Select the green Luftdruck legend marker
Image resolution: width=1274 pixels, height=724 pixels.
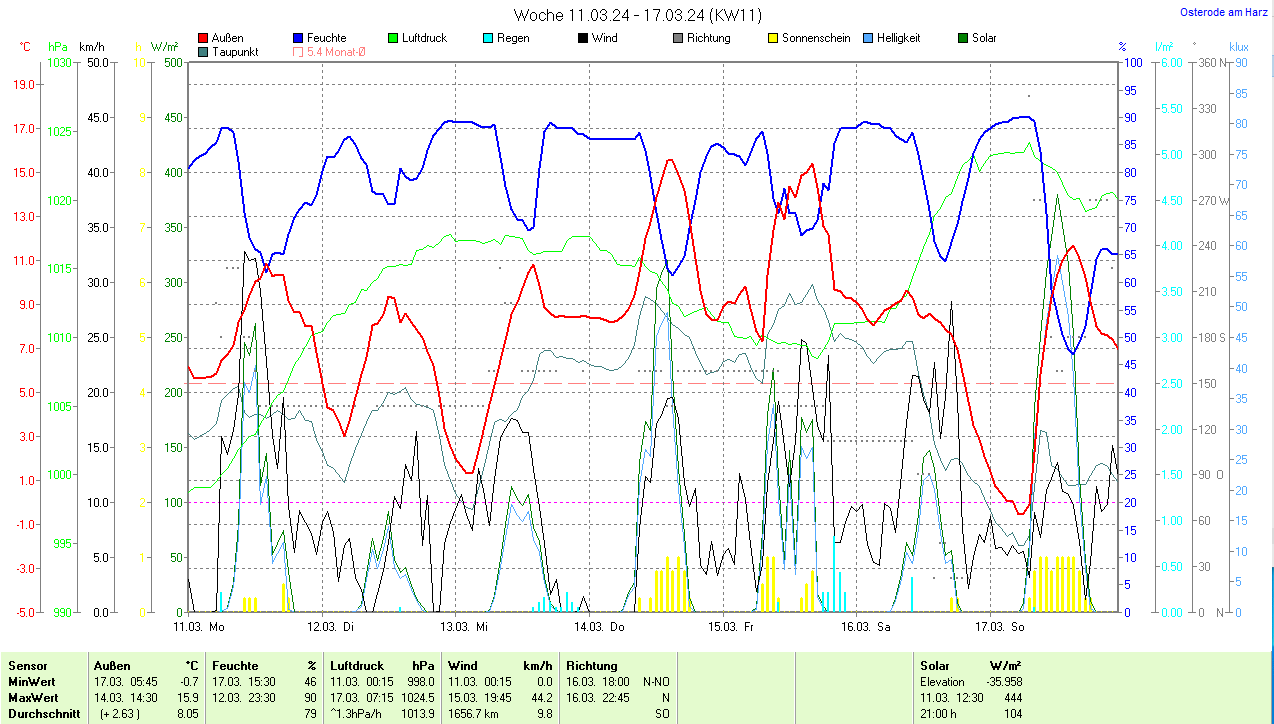pos(393,38)
